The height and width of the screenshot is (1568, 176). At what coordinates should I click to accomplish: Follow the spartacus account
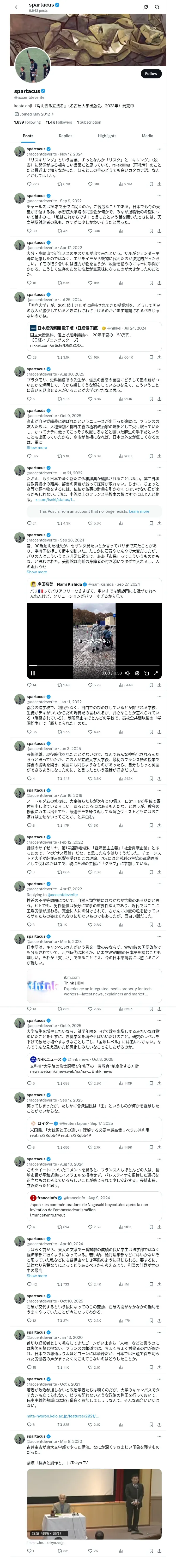pyautogui.click(x=151, y=74)
